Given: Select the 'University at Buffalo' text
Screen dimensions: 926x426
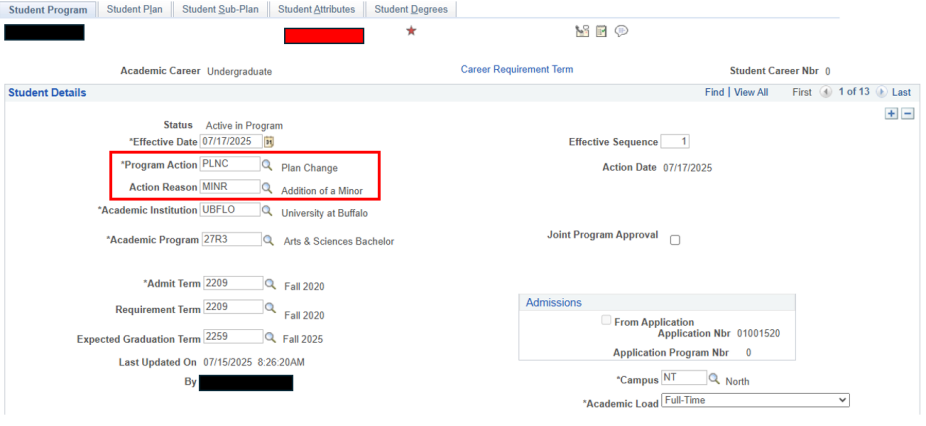Looking at the screenshot, I should pyautogui.click(x=324, y=213).
